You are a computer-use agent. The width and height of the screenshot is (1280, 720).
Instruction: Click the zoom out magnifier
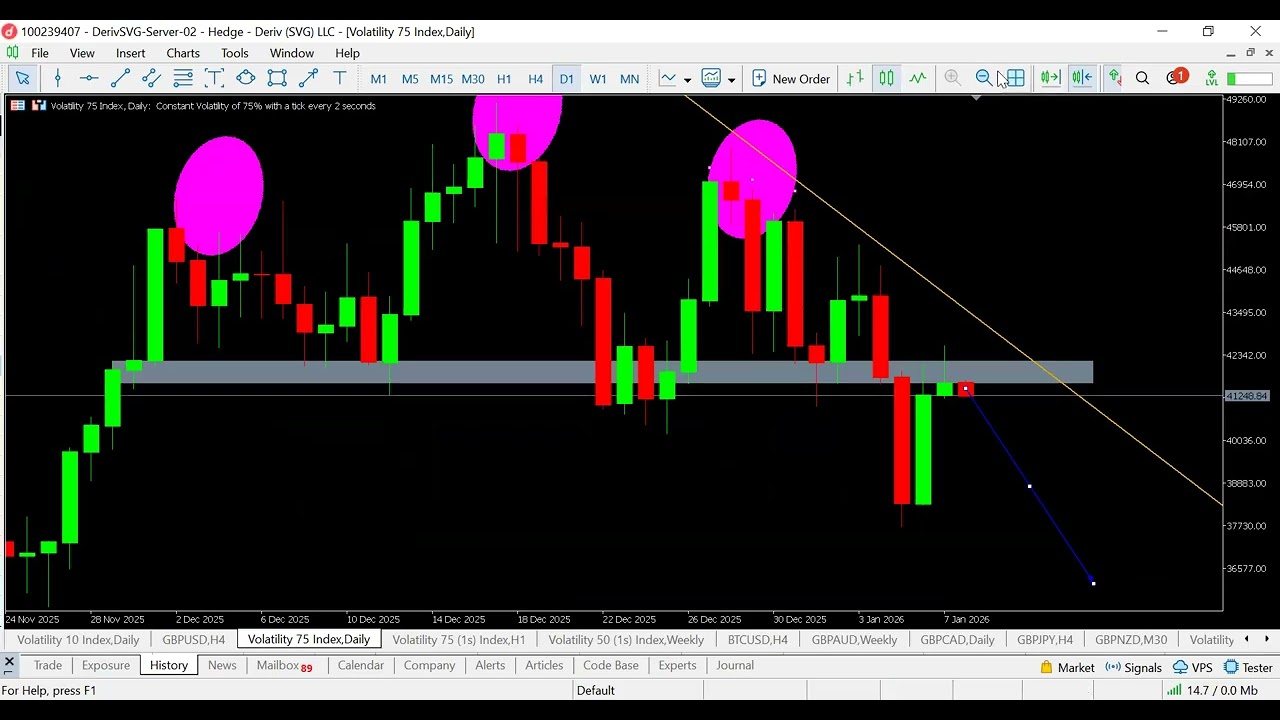[x=984, y=78]
